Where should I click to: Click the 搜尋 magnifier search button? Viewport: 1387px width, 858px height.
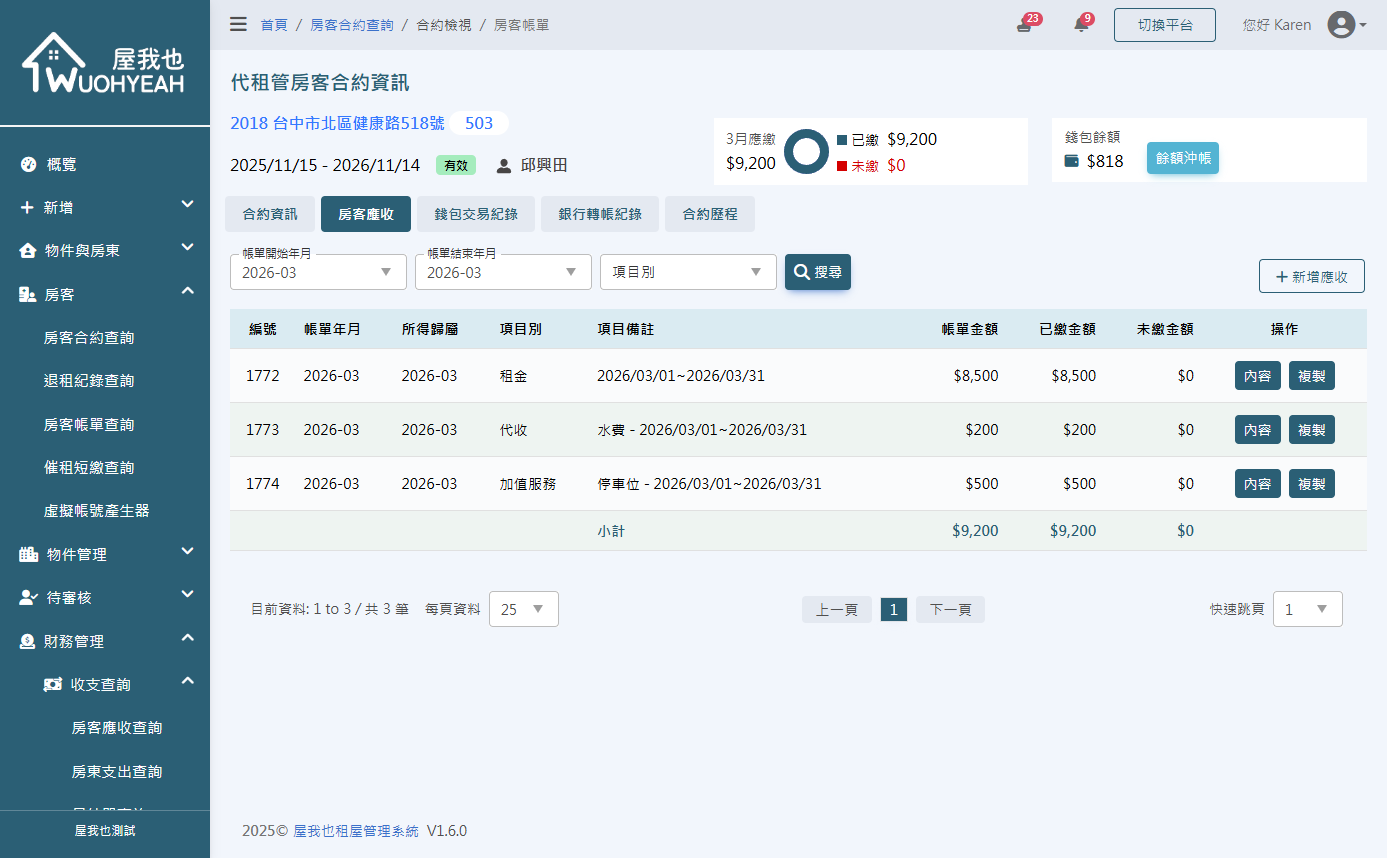click(818, 271)
